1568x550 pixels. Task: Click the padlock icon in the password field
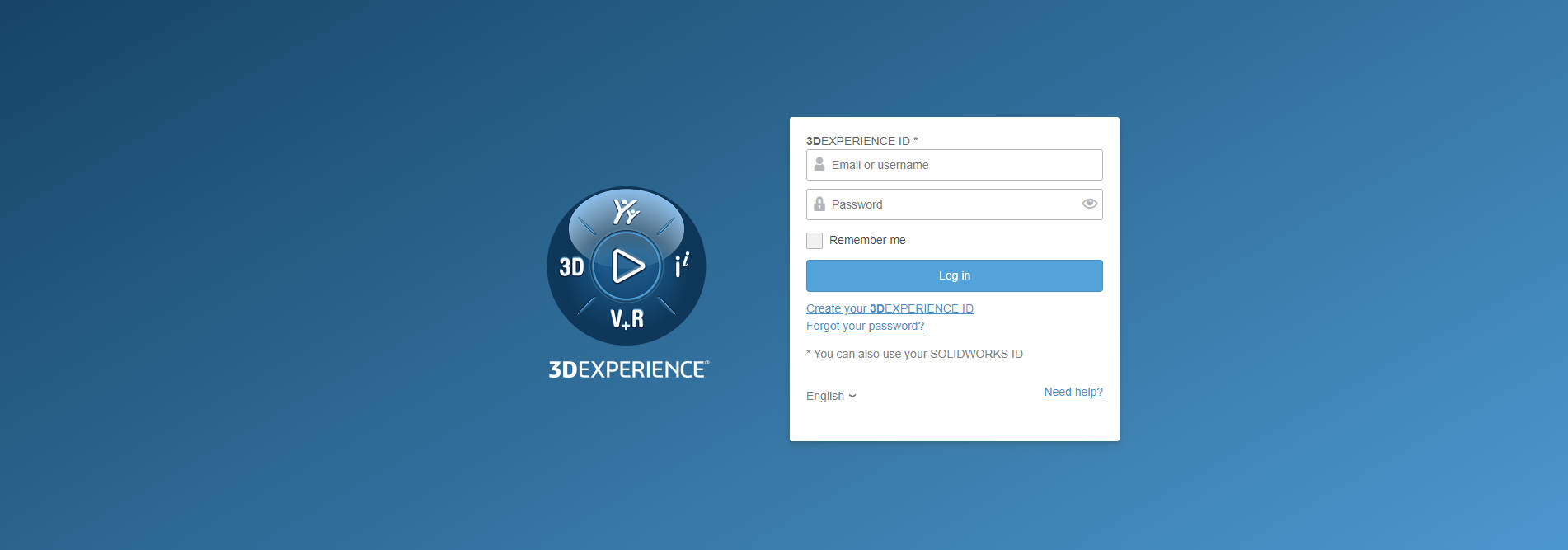pyautogui.click(x=819, y=204)
